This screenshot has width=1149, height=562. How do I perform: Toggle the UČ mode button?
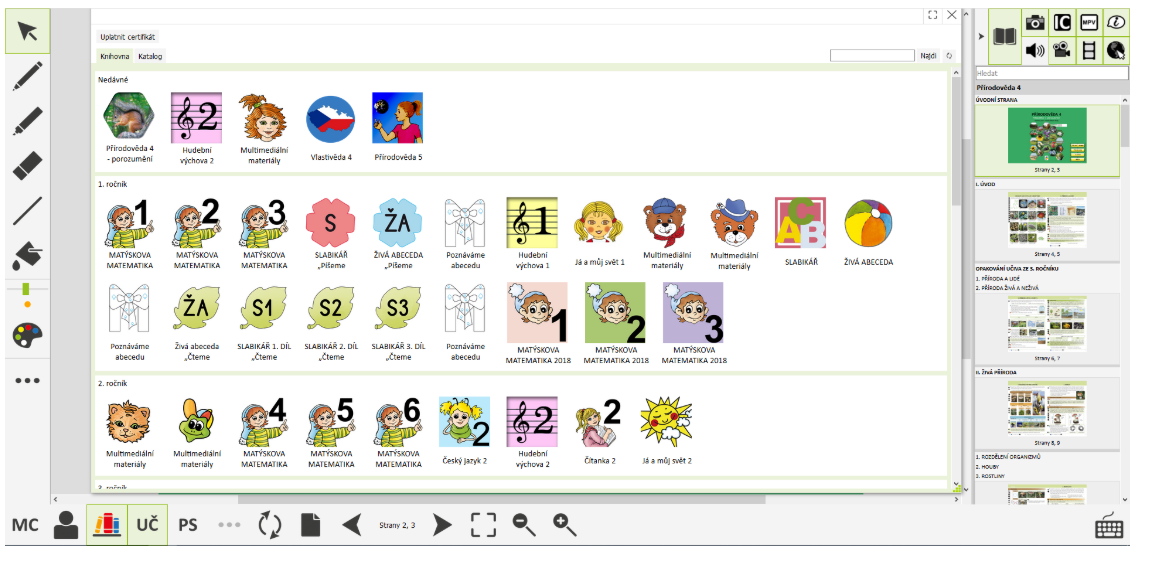(x=147, y=525)
